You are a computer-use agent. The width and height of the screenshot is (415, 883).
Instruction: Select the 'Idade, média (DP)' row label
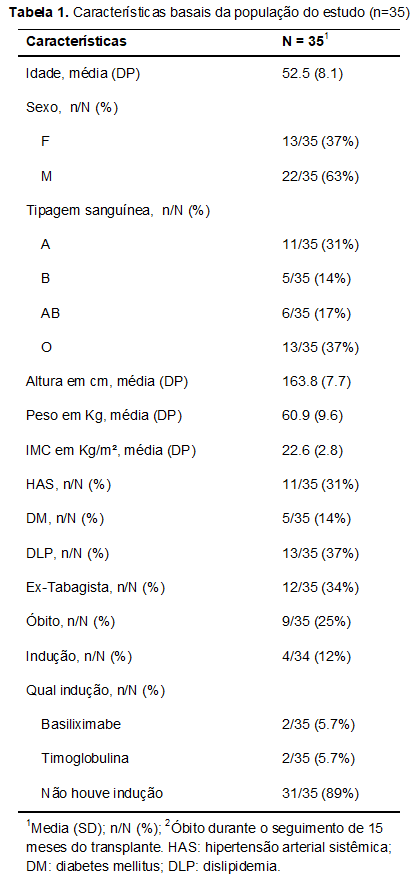pos(83,74)
